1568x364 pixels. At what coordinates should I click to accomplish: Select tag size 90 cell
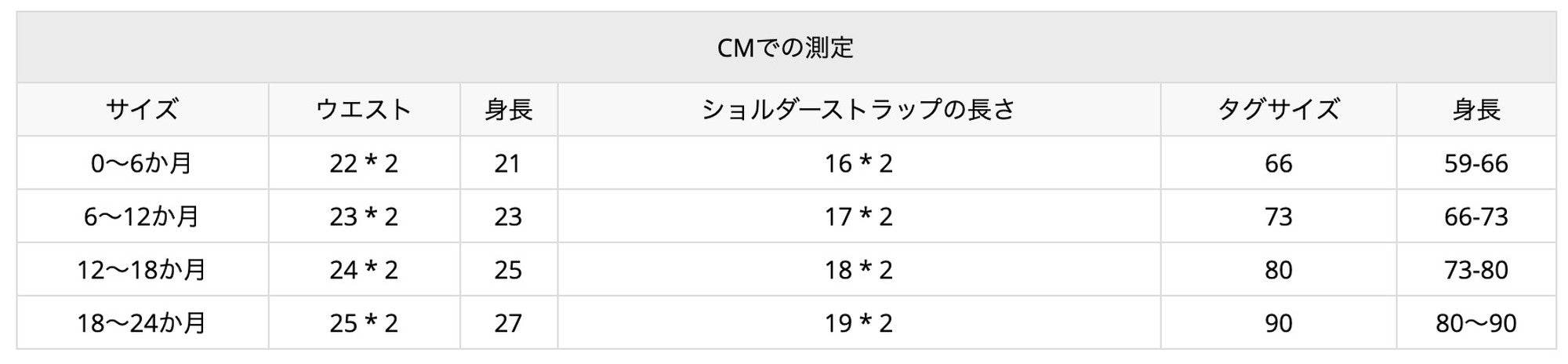[x=1278, y=323]
